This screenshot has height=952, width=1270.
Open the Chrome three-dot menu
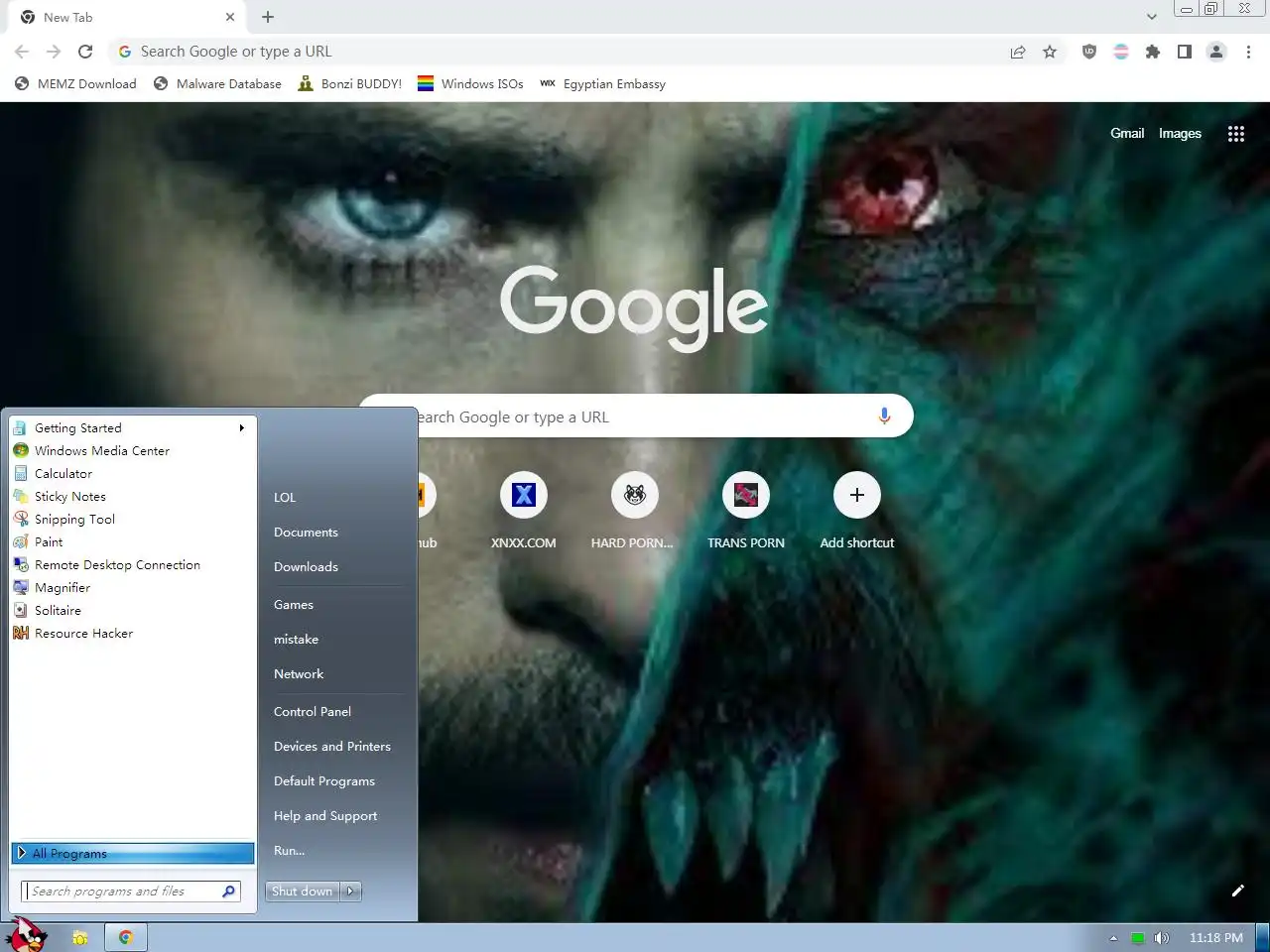1248,52
